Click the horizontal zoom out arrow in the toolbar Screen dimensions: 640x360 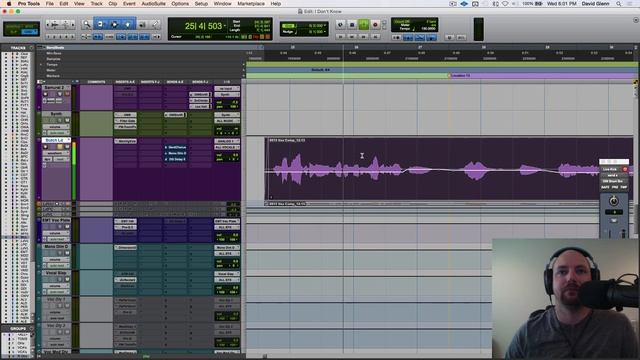tap(48, 25)
